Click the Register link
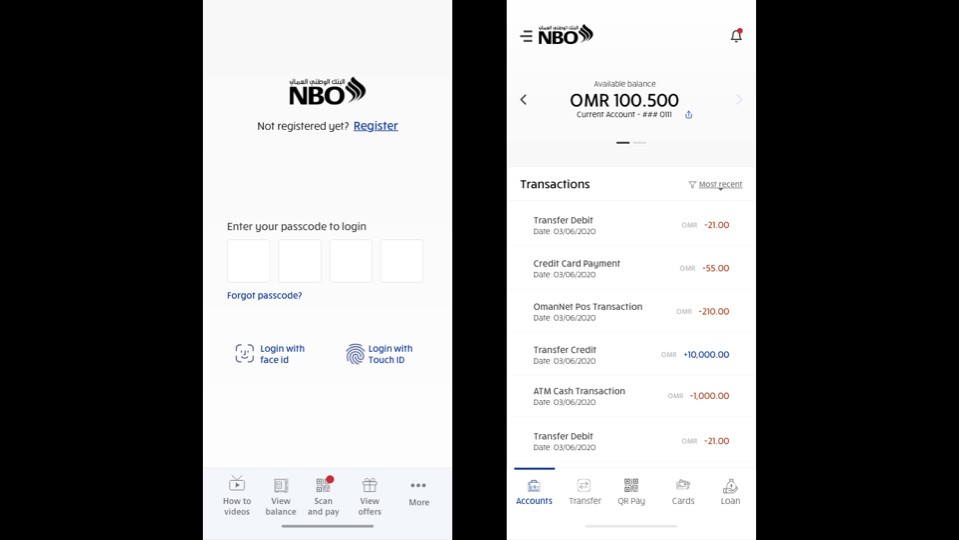Viewport: 959px width, 540px height. coord(376,125)
